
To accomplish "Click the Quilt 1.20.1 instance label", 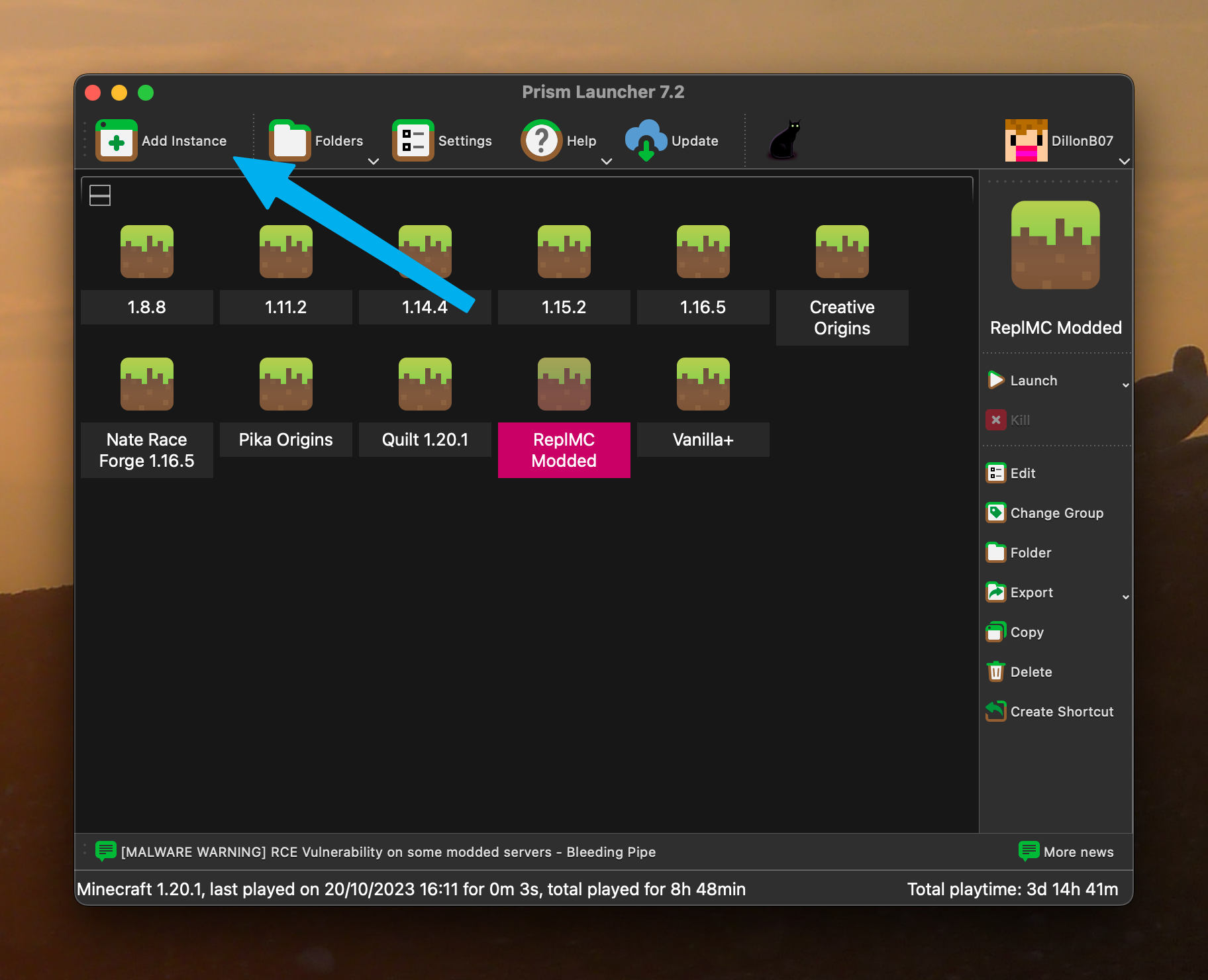I will (x=425, y=440).
